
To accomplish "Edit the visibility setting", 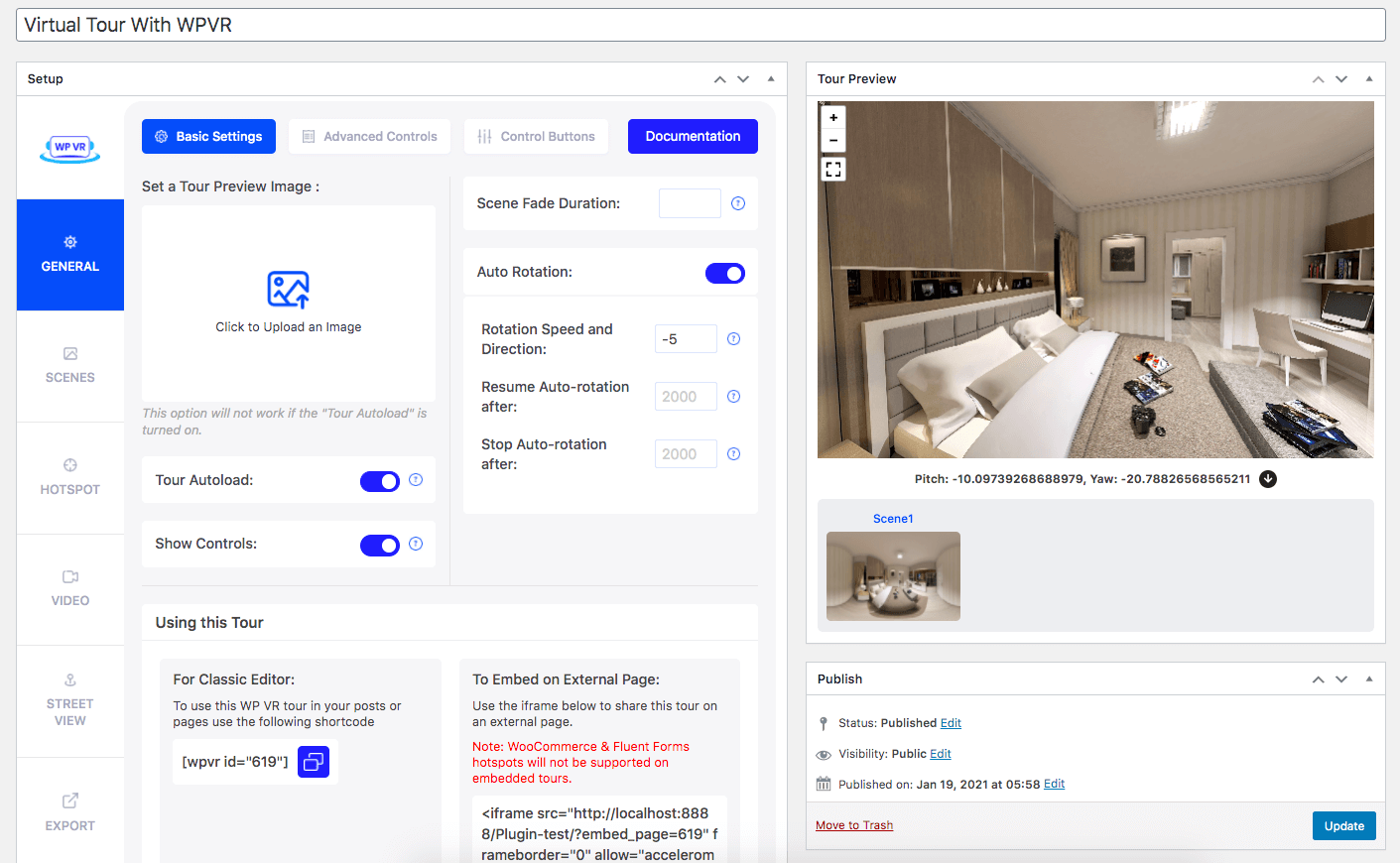I will (x=941, y=754).
